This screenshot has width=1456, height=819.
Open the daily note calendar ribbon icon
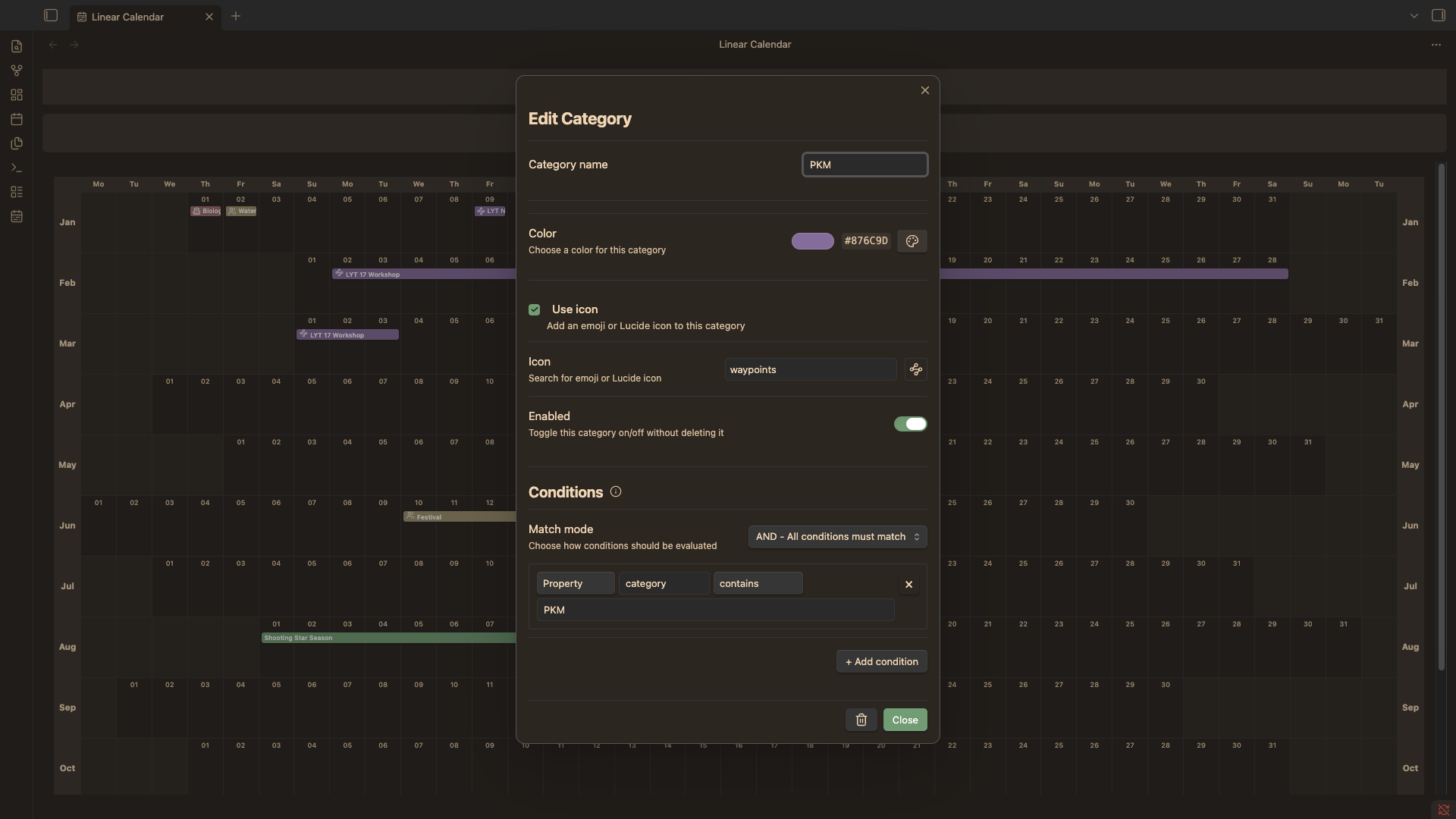[17, 119]
